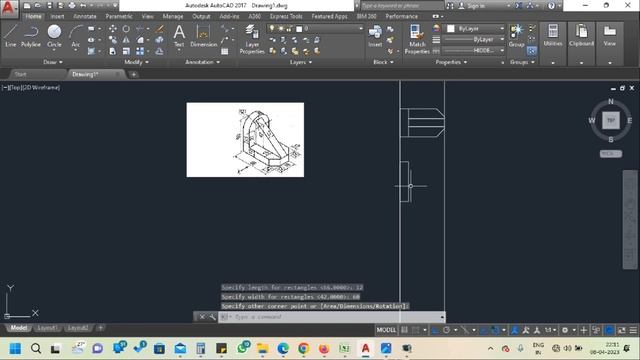Select the Dimension tool

point(203,36)
